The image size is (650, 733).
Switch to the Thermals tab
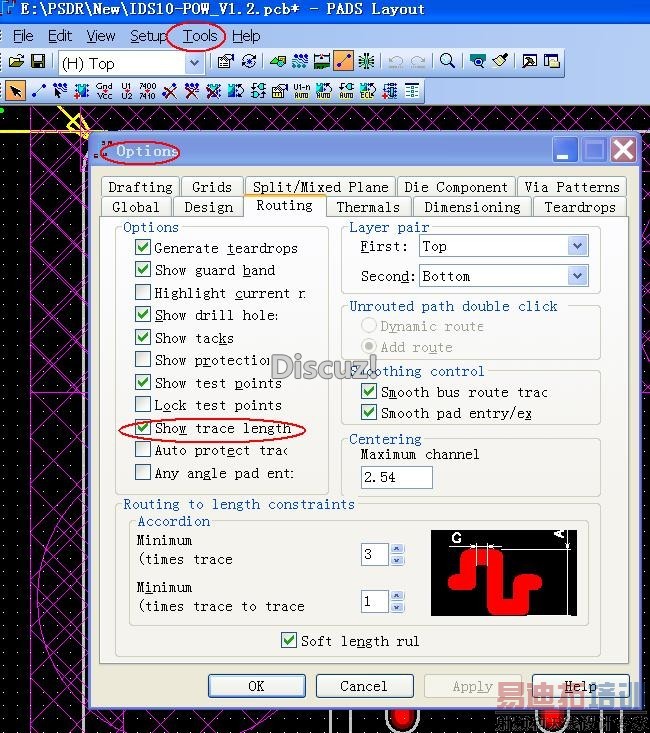tap(368, 207)
